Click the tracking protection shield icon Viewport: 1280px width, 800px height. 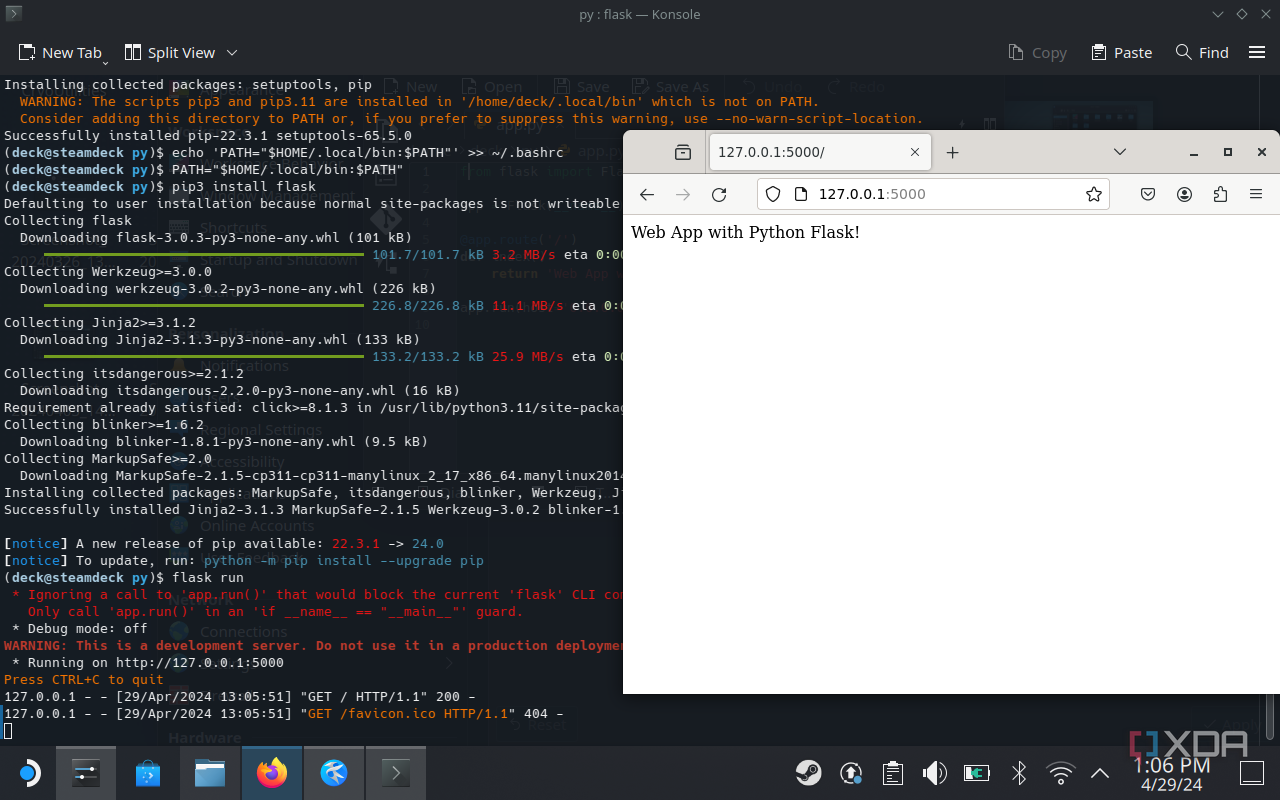[773, 195]
